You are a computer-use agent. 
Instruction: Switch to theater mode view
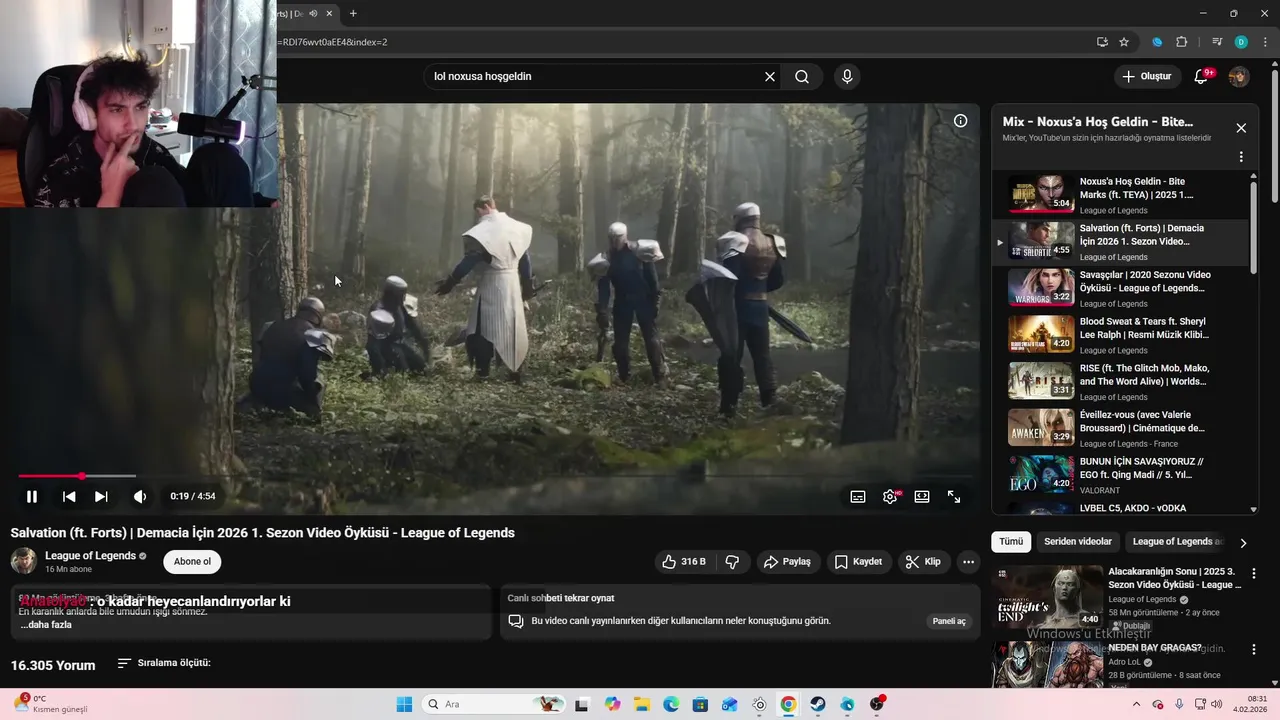pos(922,496)
